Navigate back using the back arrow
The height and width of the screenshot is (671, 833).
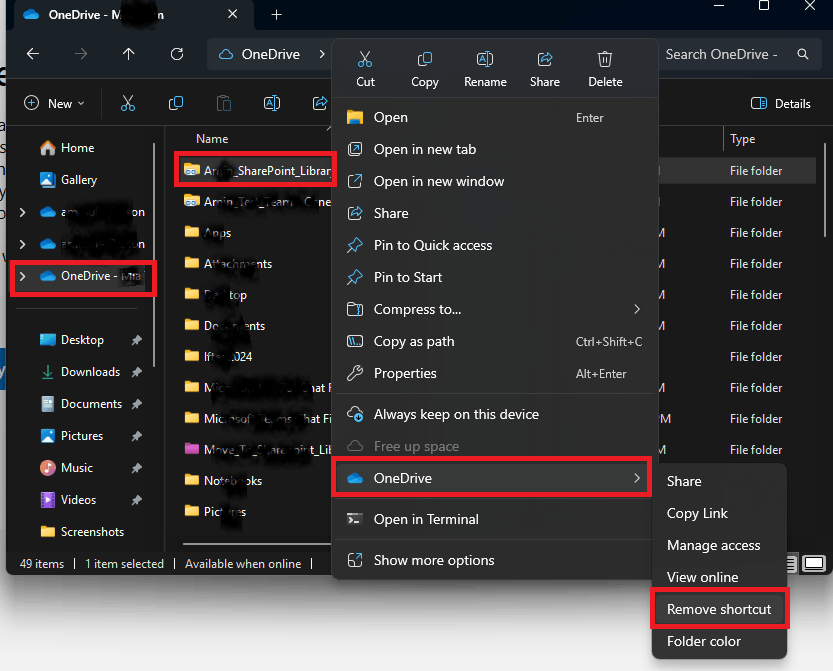coord(33,54)
